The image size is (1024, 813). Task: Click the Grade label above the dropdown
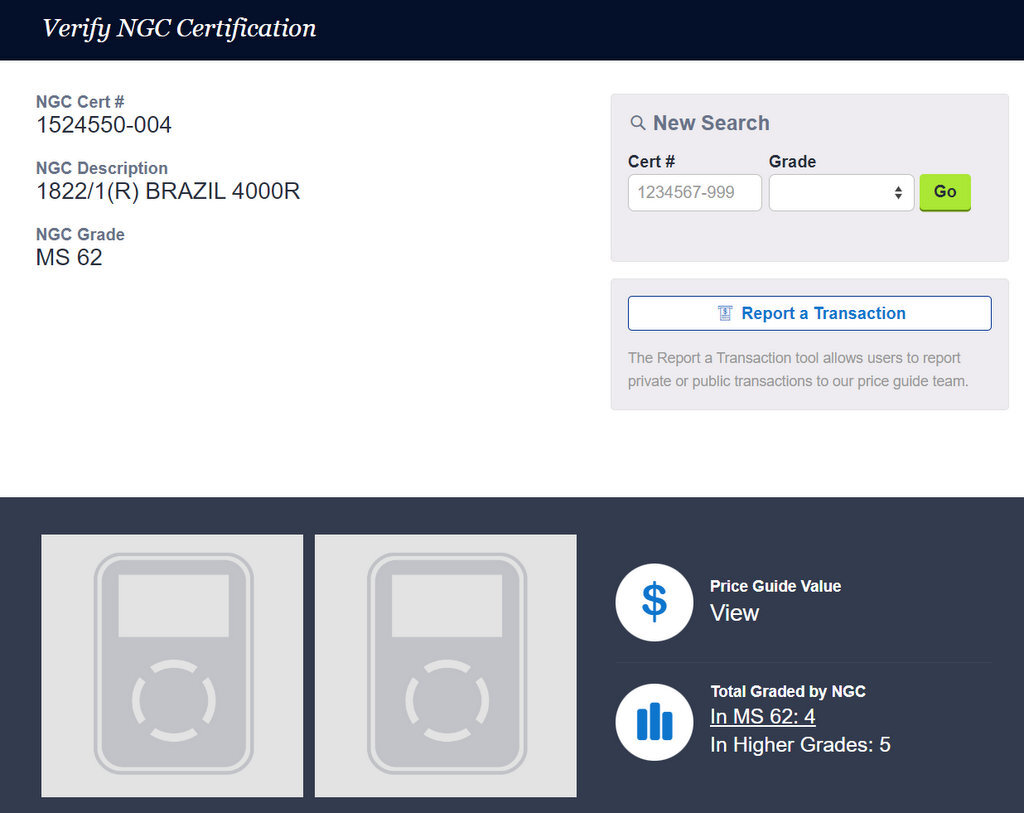[792, 161]
